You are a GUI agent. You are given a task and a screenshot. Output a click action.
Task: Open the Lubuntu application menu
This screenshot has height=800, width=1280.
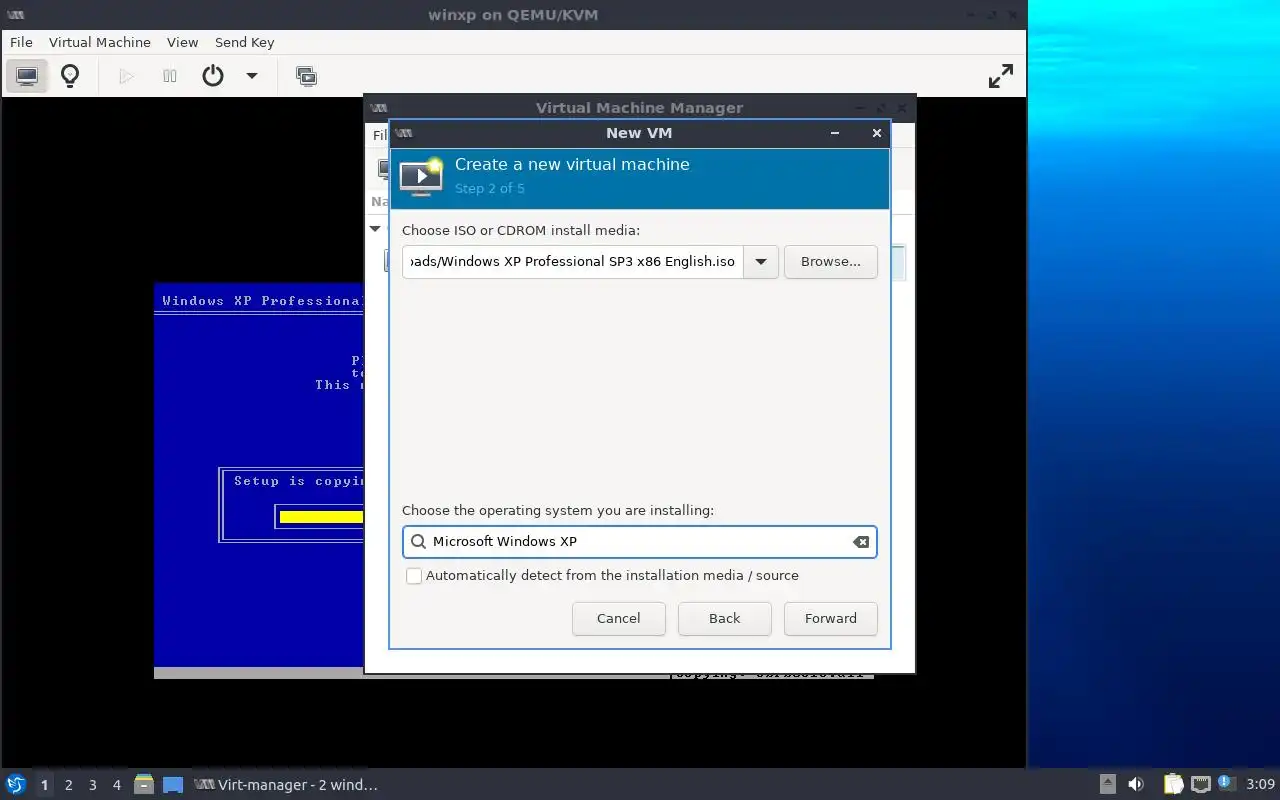[x=15, y=785]
